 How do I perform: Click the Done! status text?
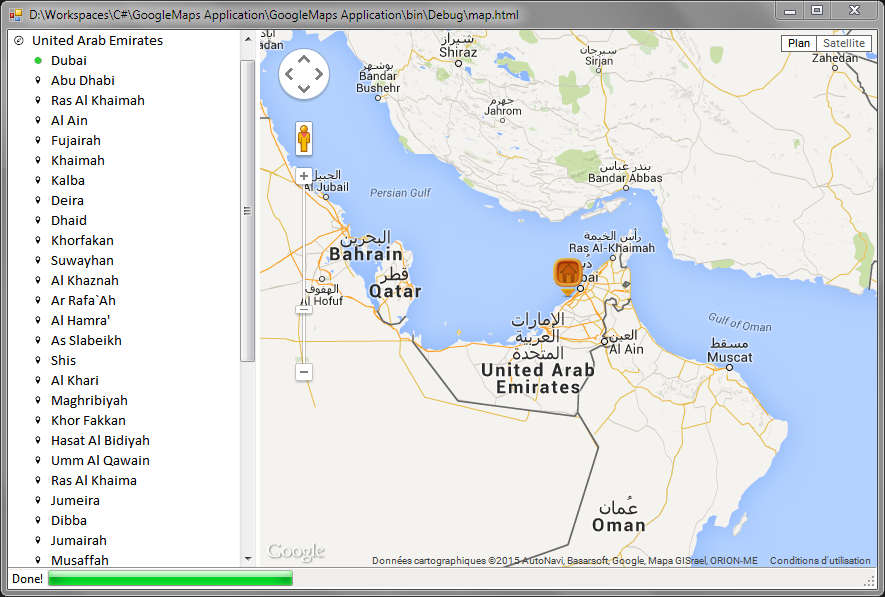[28, 579]
